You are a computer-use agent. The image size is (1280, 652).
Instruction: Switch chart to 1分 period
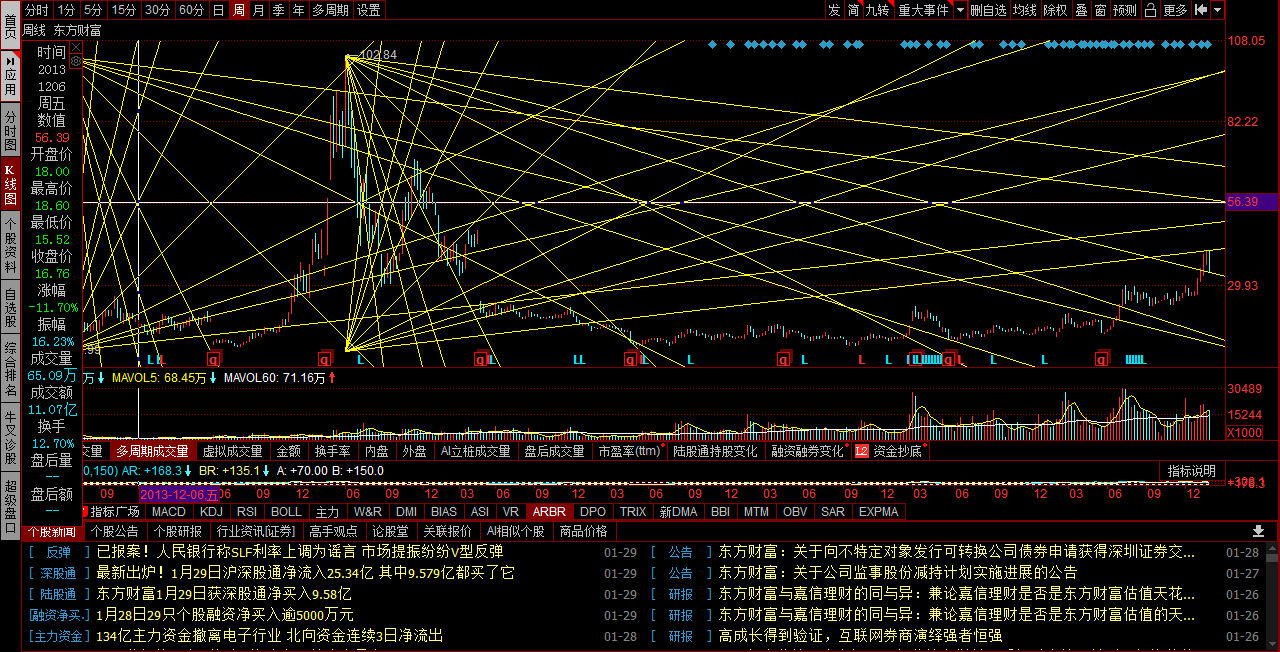[66, 10]
